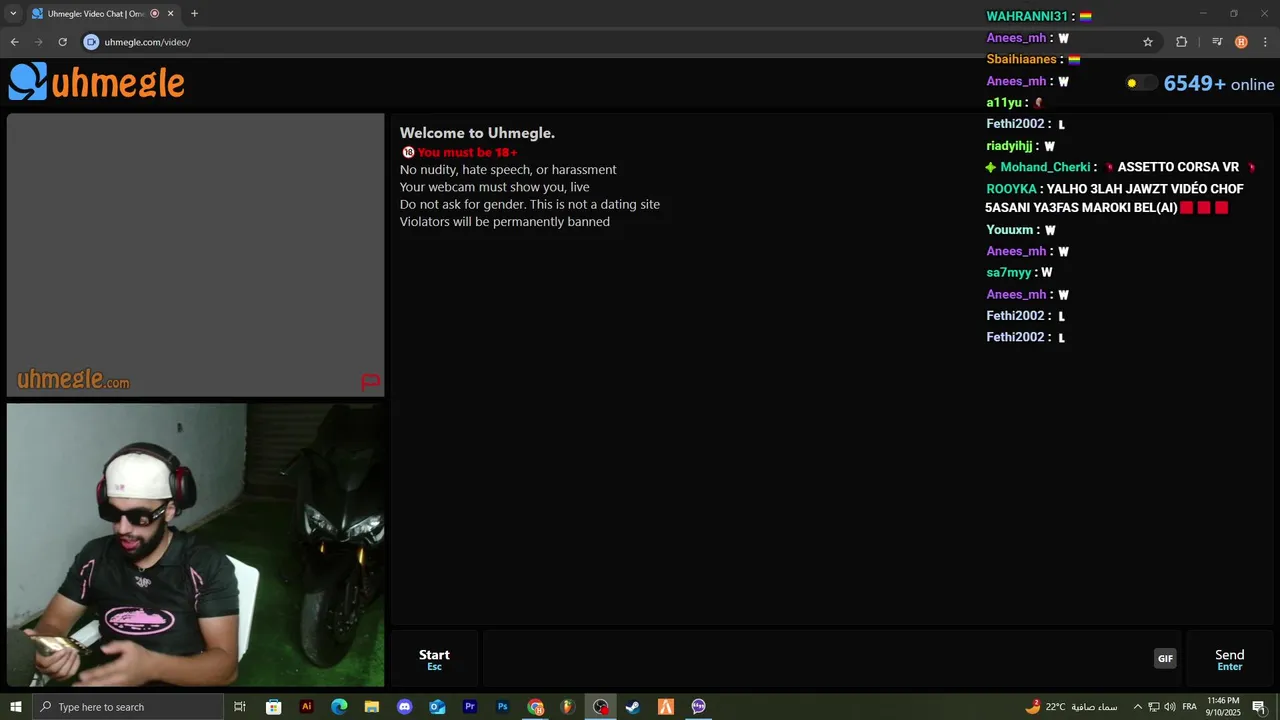Screen dimensions: 1280x720
Task: Launch Adobe Illustrator from taskbar
Action: tap(306, 707)
